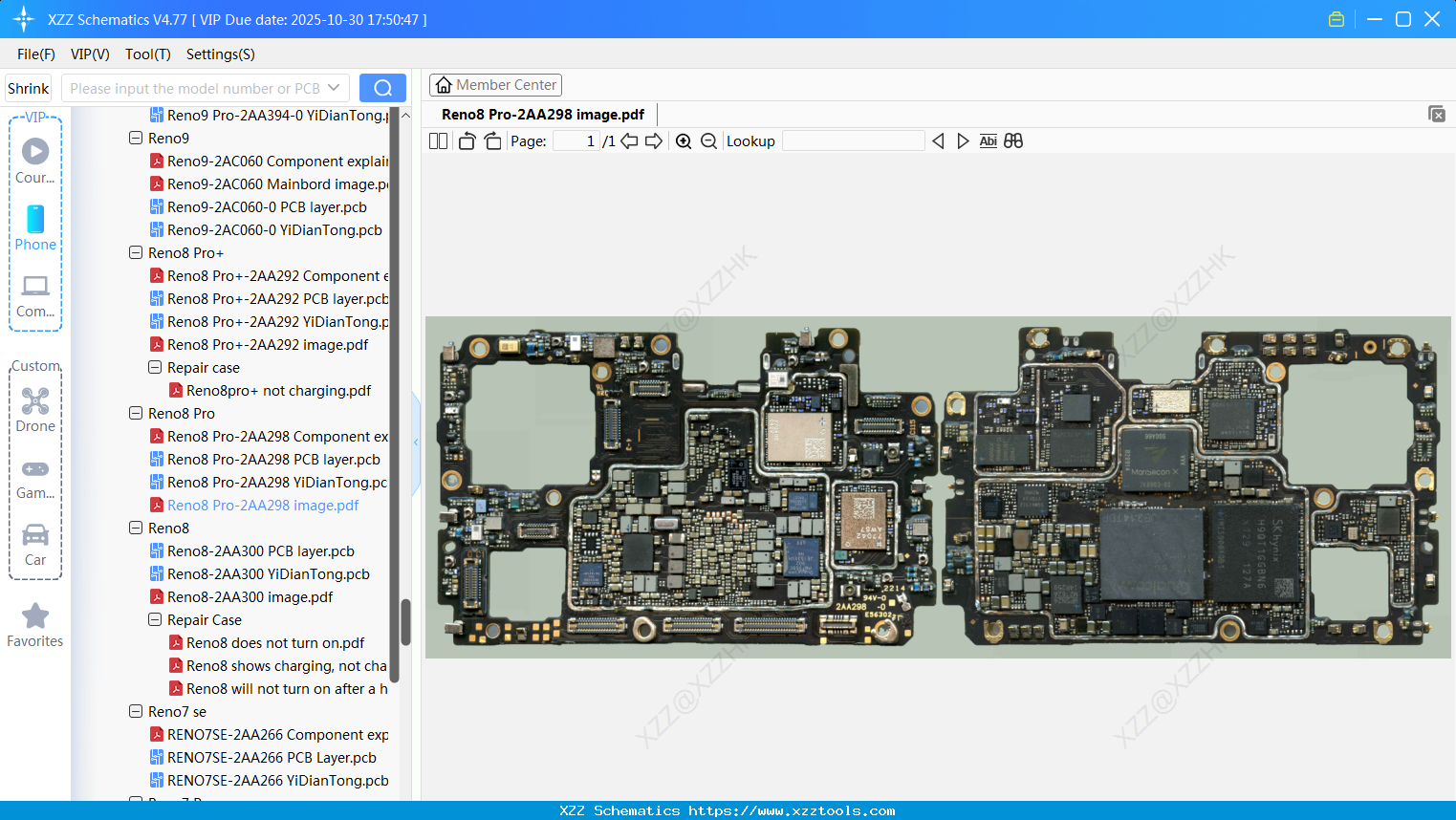This screenshot has width=1456, height=820.
Task: Click the XZZ Schematics app logo
Action: [x=24, y=19]
